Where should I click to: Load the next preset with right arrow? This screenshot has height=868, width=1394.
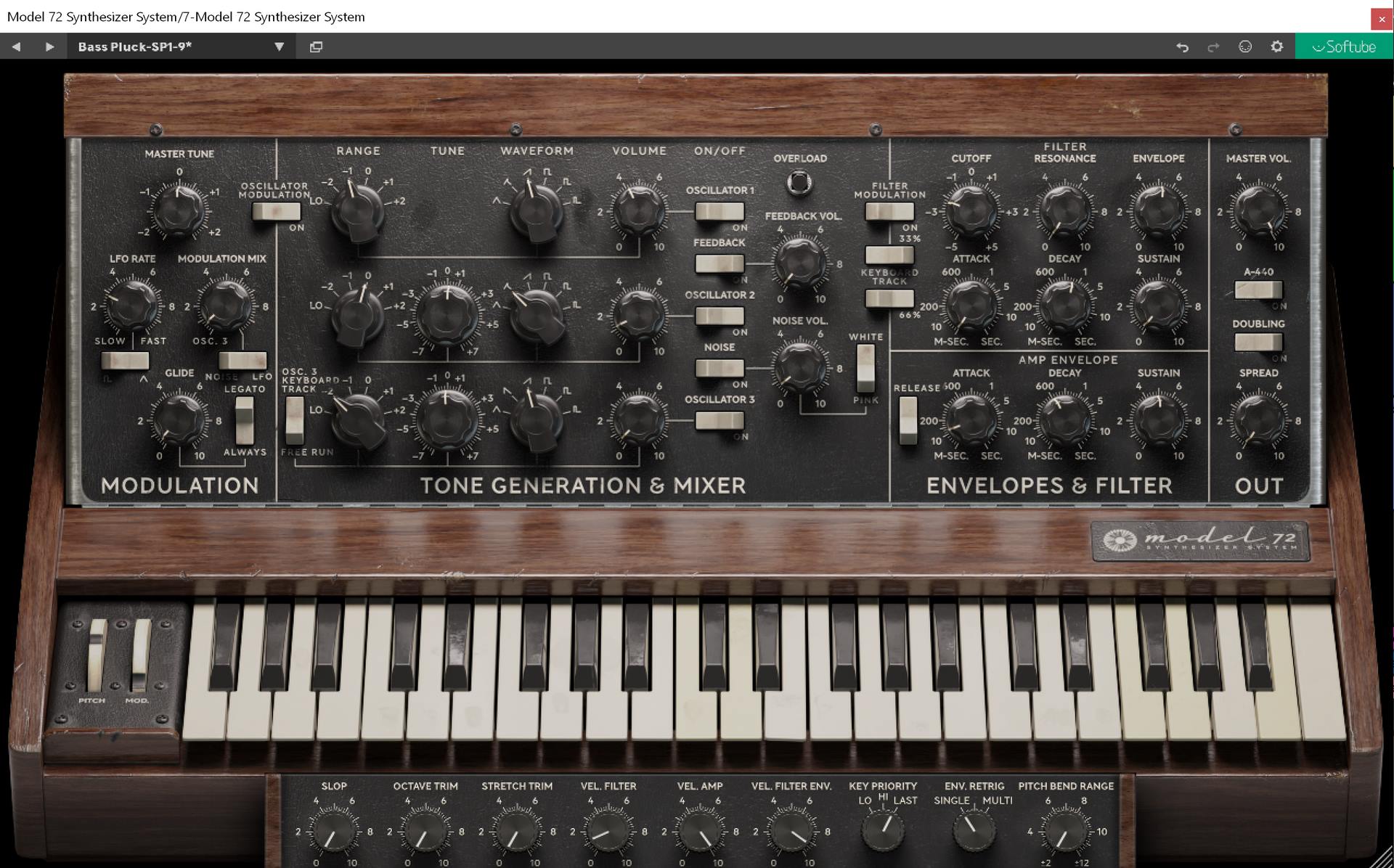(x=49, y=46)
